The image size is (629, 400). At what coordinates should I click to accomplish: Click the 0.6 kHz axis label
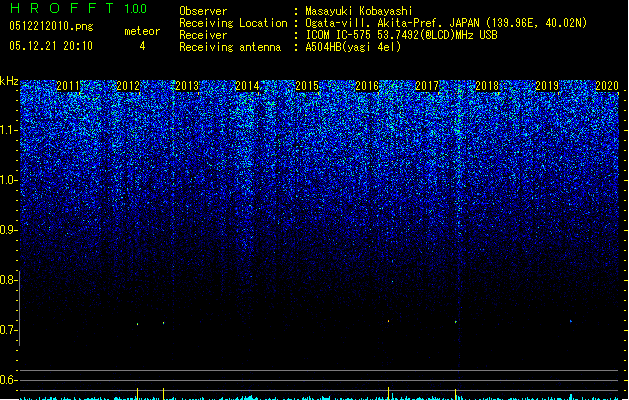[x=8, y=380]
